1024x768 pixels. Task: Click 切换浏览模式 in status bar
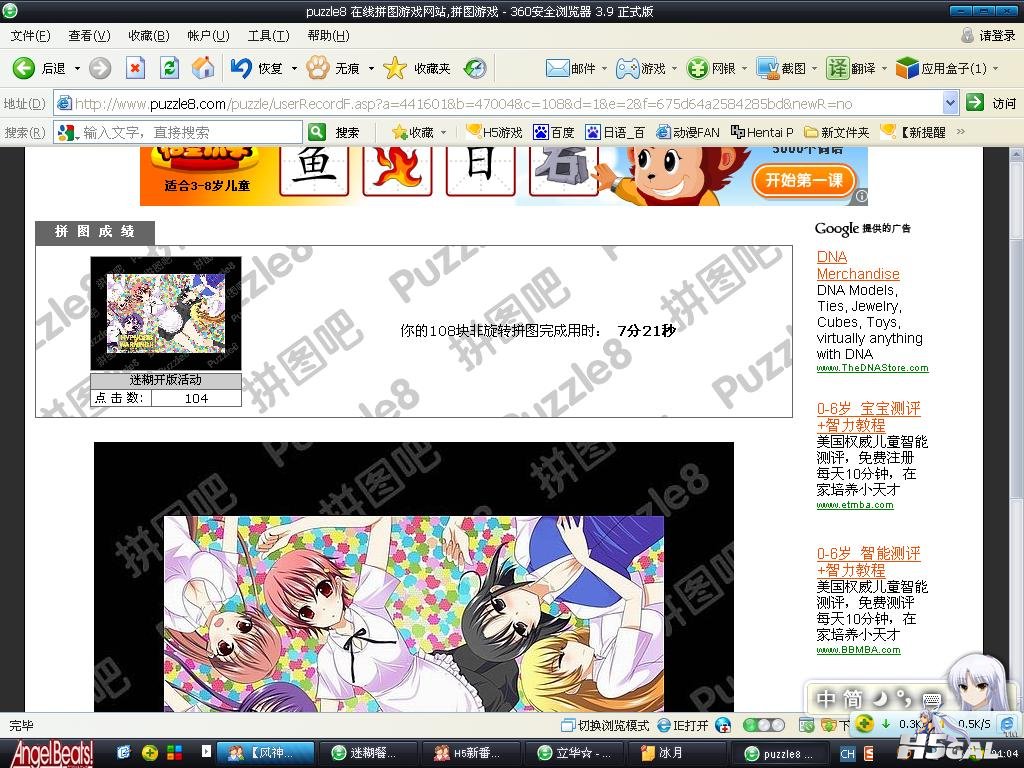pyautogui.click(x=605, y=725)
